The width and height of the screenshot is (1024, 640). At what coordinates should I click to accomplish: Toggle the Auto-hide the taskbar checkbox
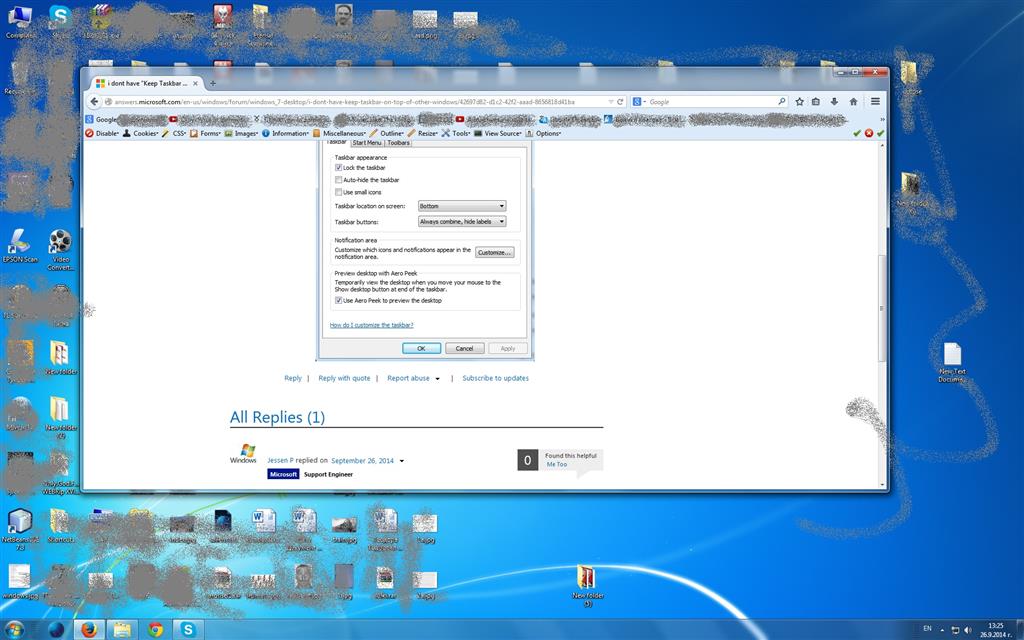coord(338,180)
